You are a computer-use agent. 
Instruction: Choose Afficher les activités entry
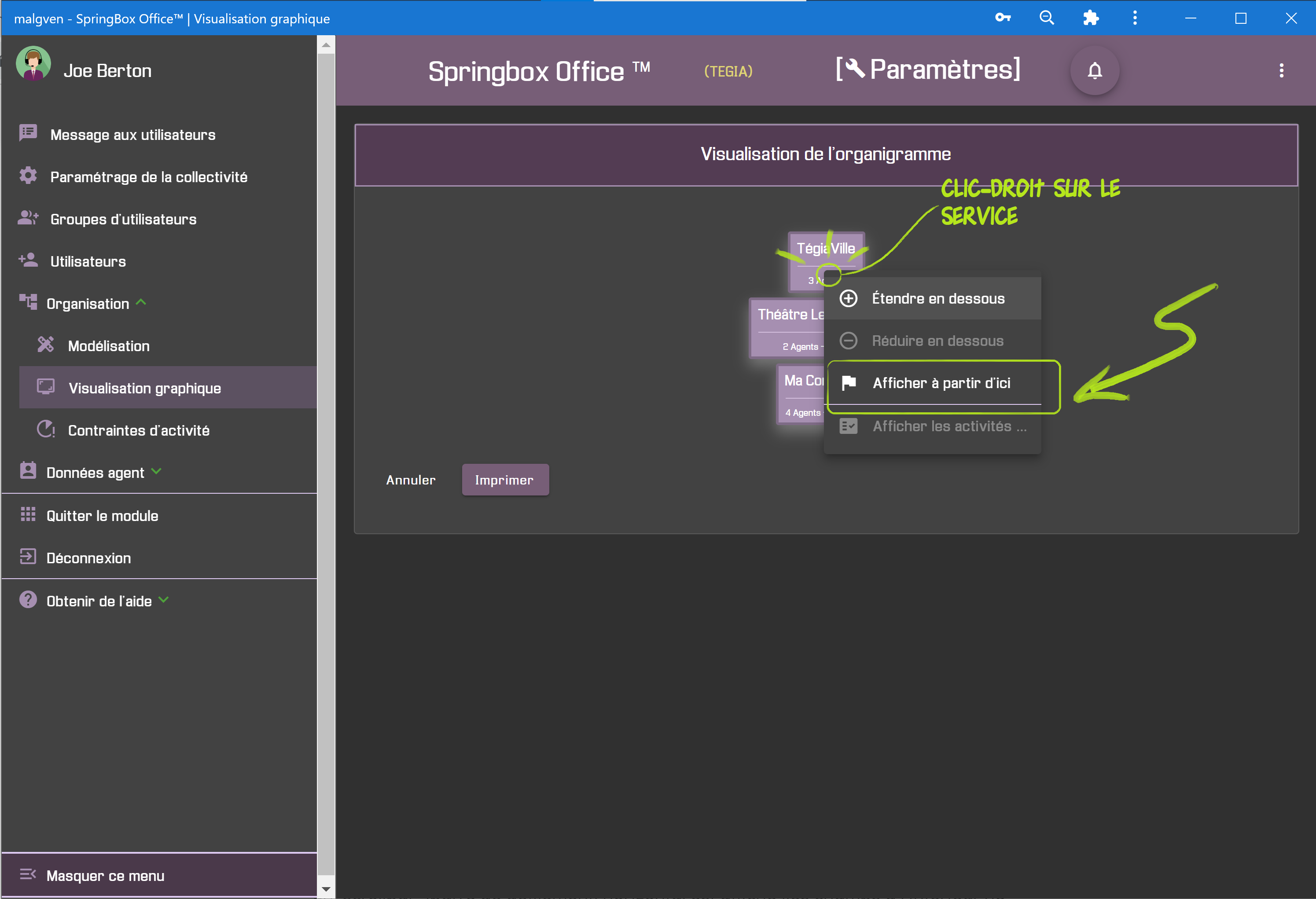click(x=932, y=426)
